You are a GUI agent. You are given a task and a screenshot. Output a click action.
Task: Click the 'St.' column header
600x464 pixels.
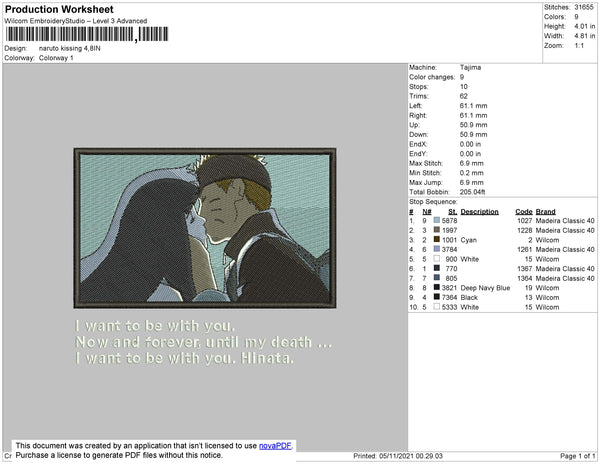[x=453, y=212]
